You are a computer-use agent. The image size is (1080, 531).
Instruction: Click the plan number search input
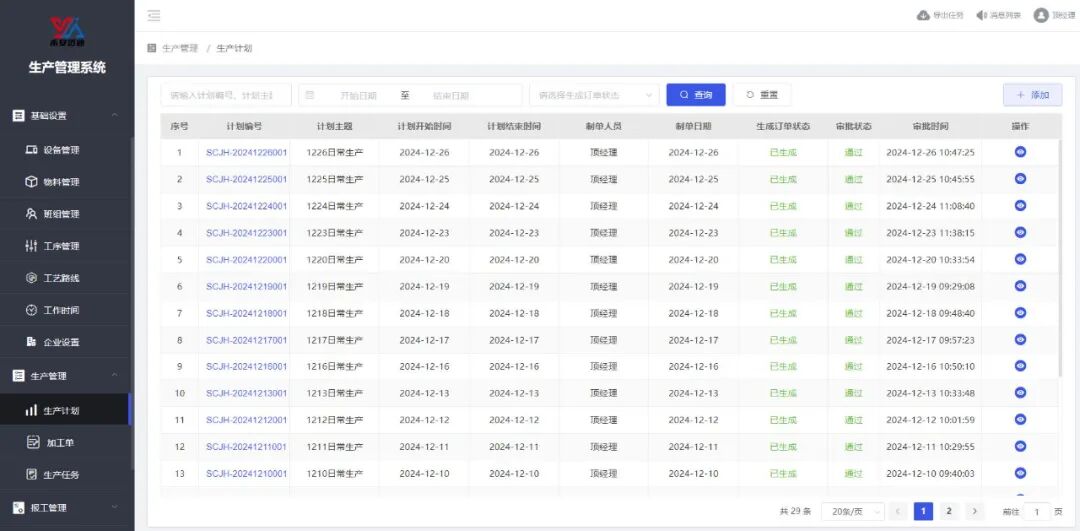point(226,95)
